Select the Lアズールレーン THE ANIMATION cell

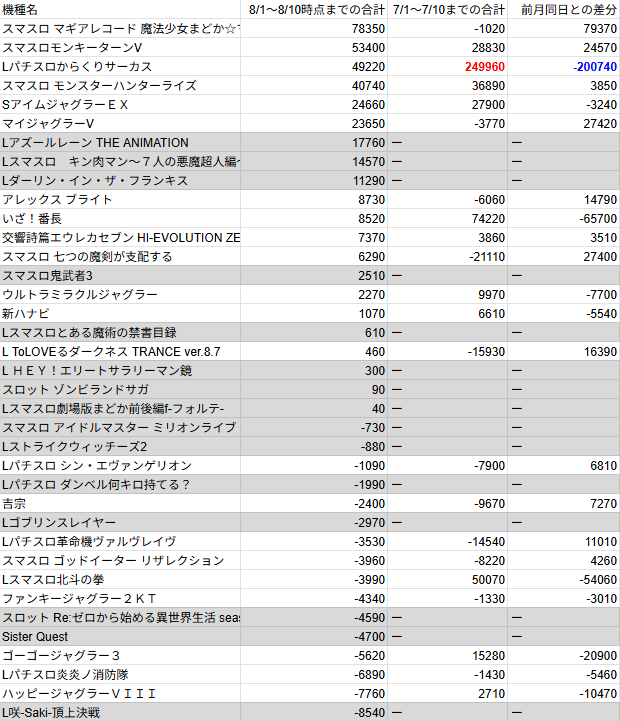120,143
